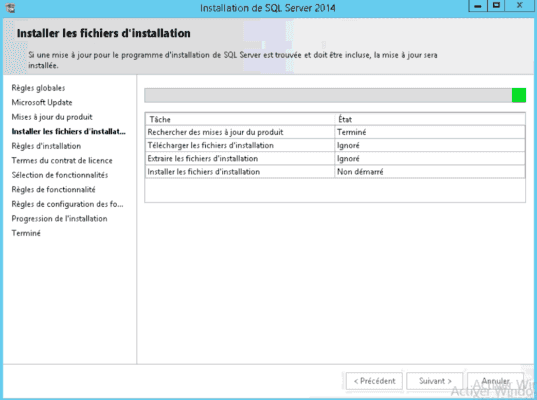Click the Terminé status cell in the table
Image resolution: width=537 pixels, height=400 pixels.
pos(429,132)
